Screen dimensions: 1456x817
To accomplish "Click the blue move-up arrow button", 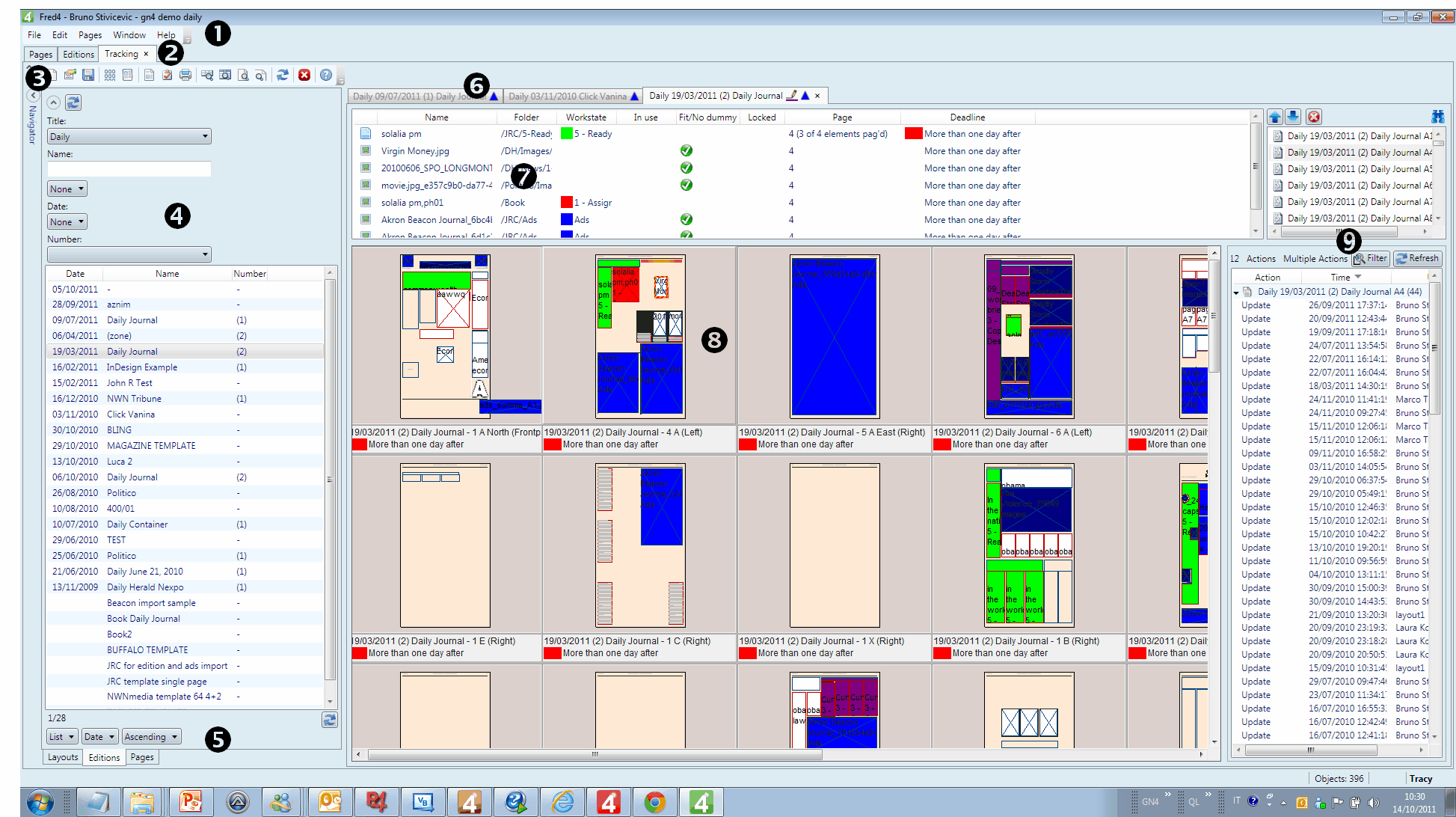I will pyautogui.click(x=1275, y=117).
